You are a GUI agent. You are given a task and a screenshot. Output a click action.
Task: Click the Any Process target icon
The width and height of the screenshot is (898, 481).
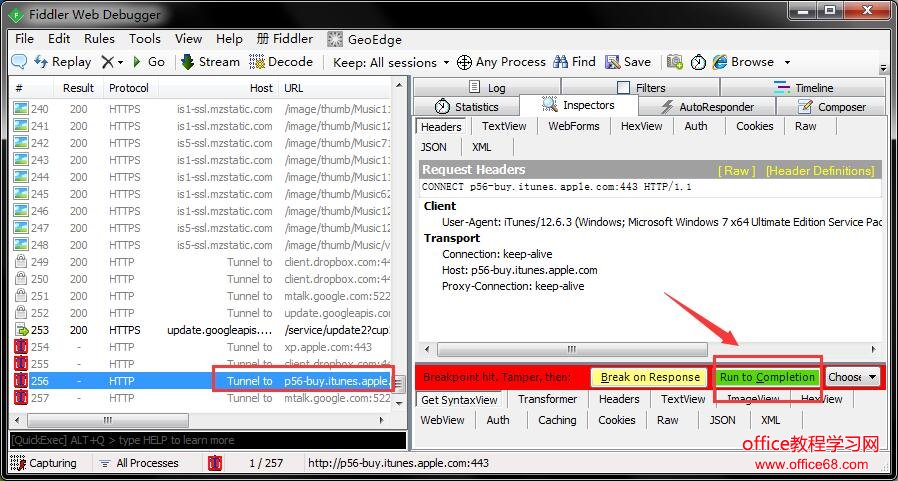click(464, 62)
